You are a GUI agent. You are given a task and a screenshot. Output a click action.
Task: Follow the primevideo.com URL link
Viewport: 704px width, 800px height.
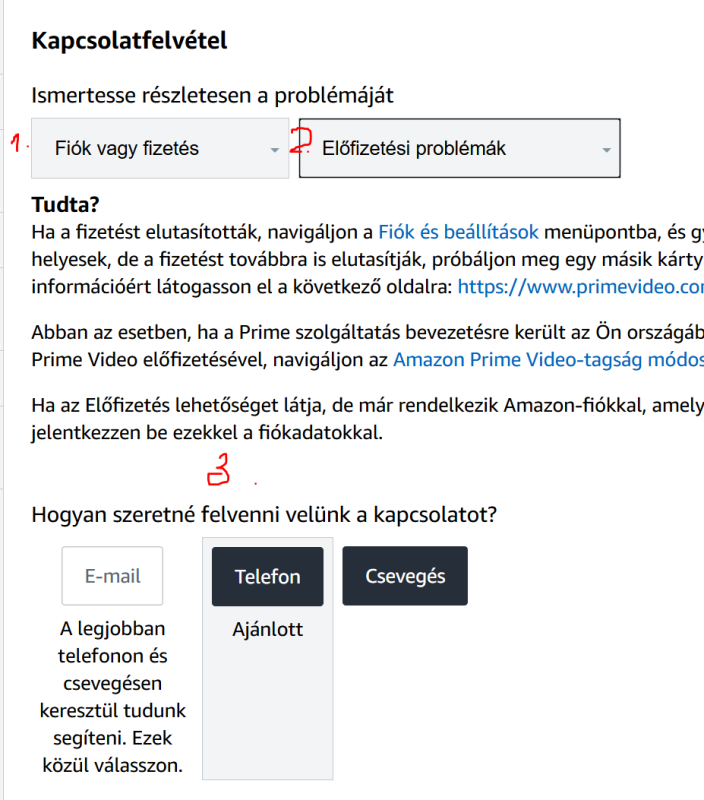coord(580,287)
